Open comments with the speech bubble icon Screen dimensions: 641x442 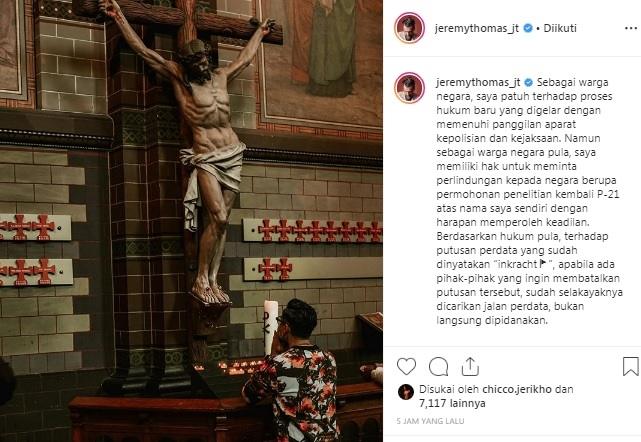click(x=438, y=367)
